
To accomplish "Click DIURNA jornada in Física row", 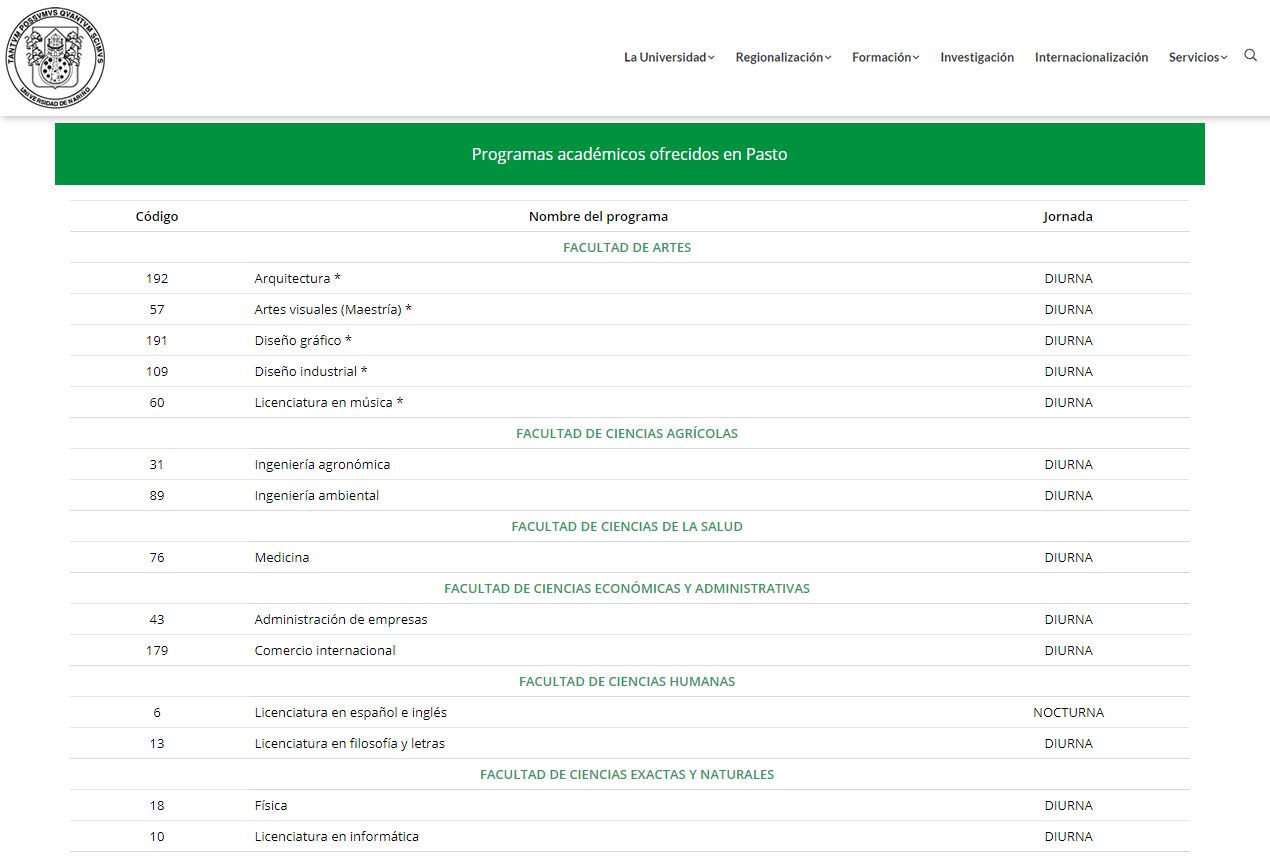I will pos(1068,805).
